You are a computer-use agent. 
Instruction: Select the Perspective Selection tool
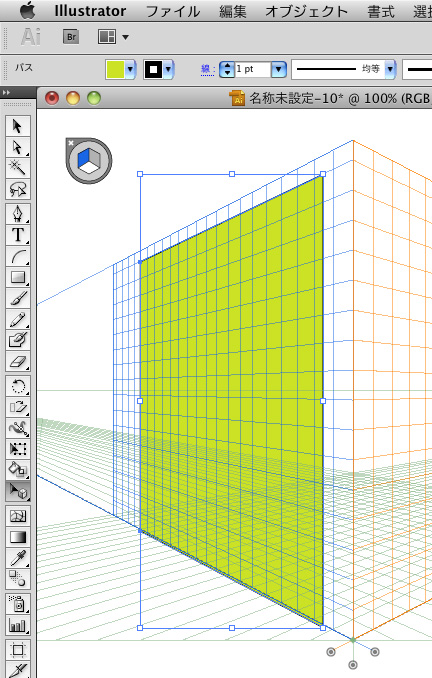(18, 492)
